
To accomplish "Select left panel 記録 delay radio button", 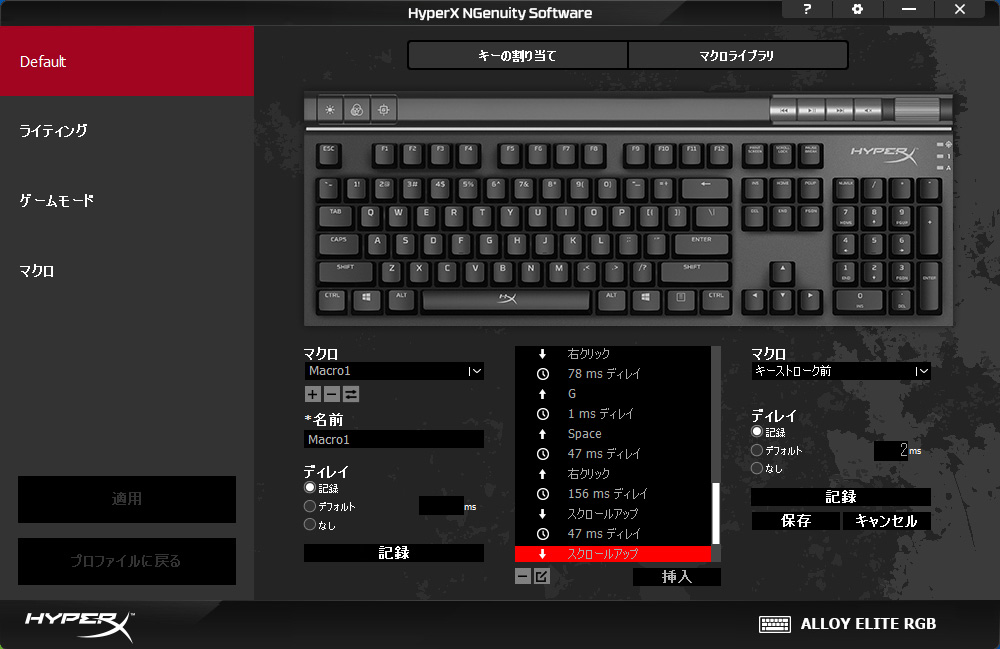I will coord(310,488).
